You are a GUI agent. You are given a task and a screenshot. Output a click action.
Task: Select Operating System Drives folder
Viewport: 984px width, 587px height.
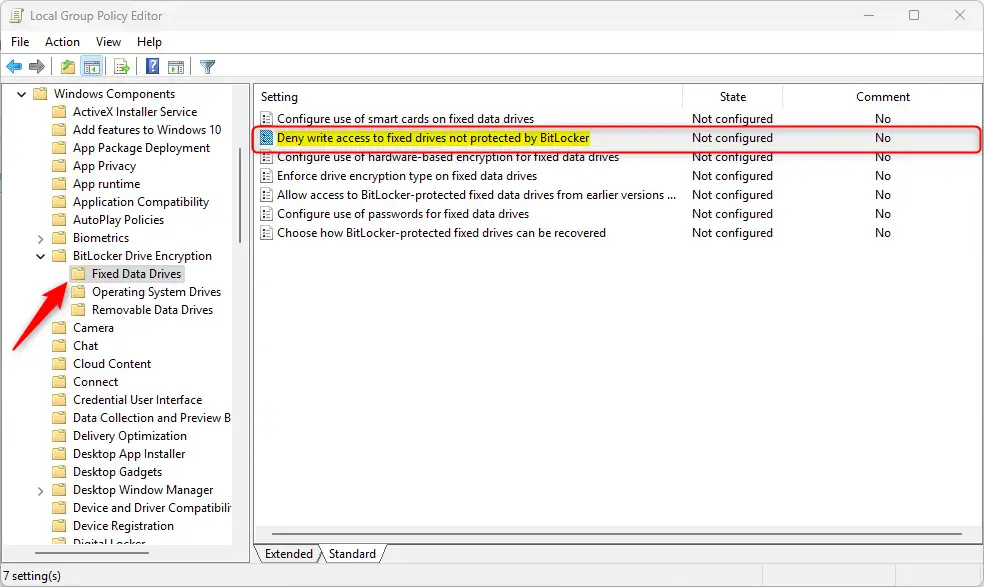pos(156,292)
